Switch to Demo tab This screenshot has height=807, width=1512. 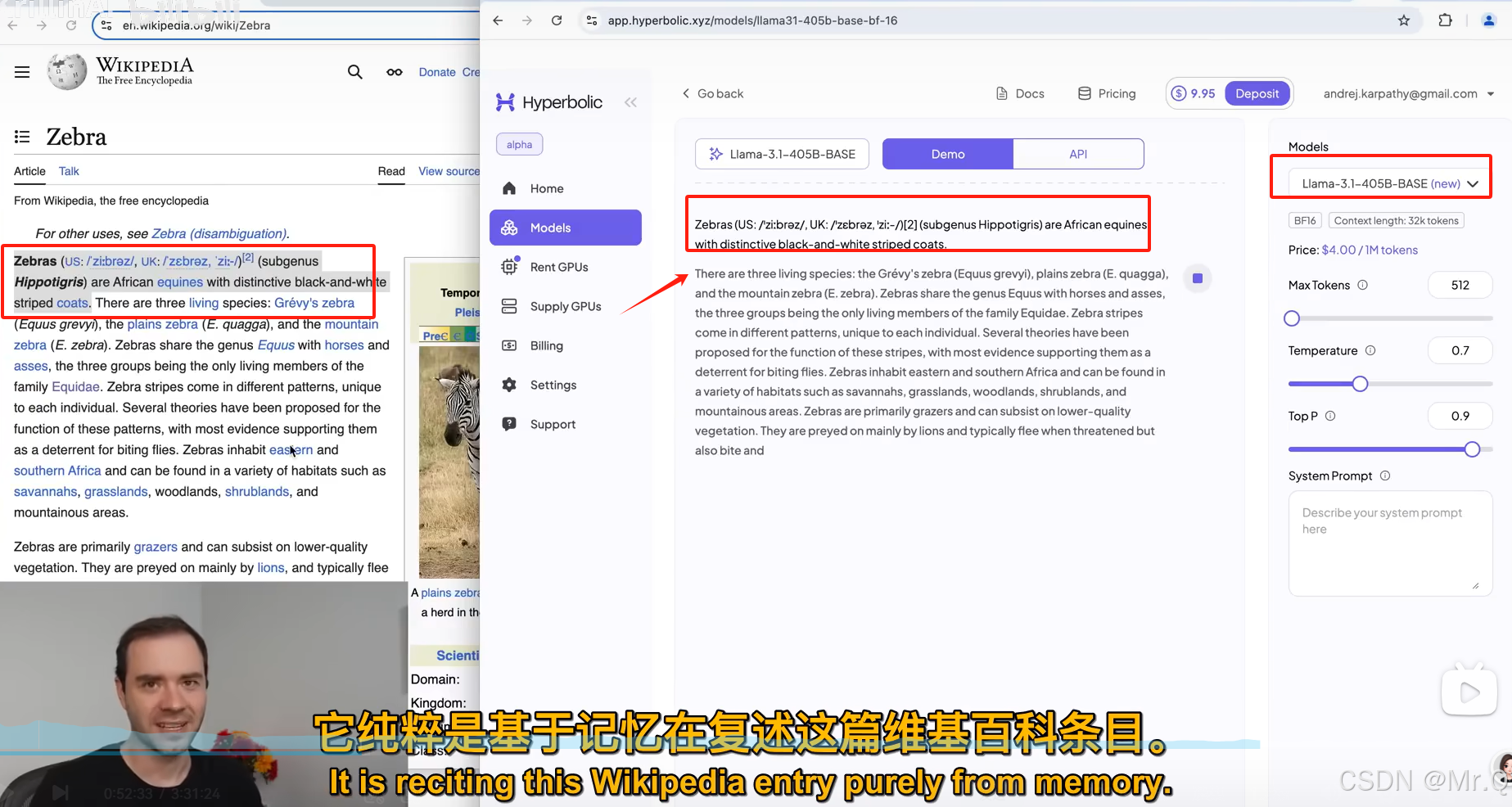pyautogui.click(x=948, y=154)
